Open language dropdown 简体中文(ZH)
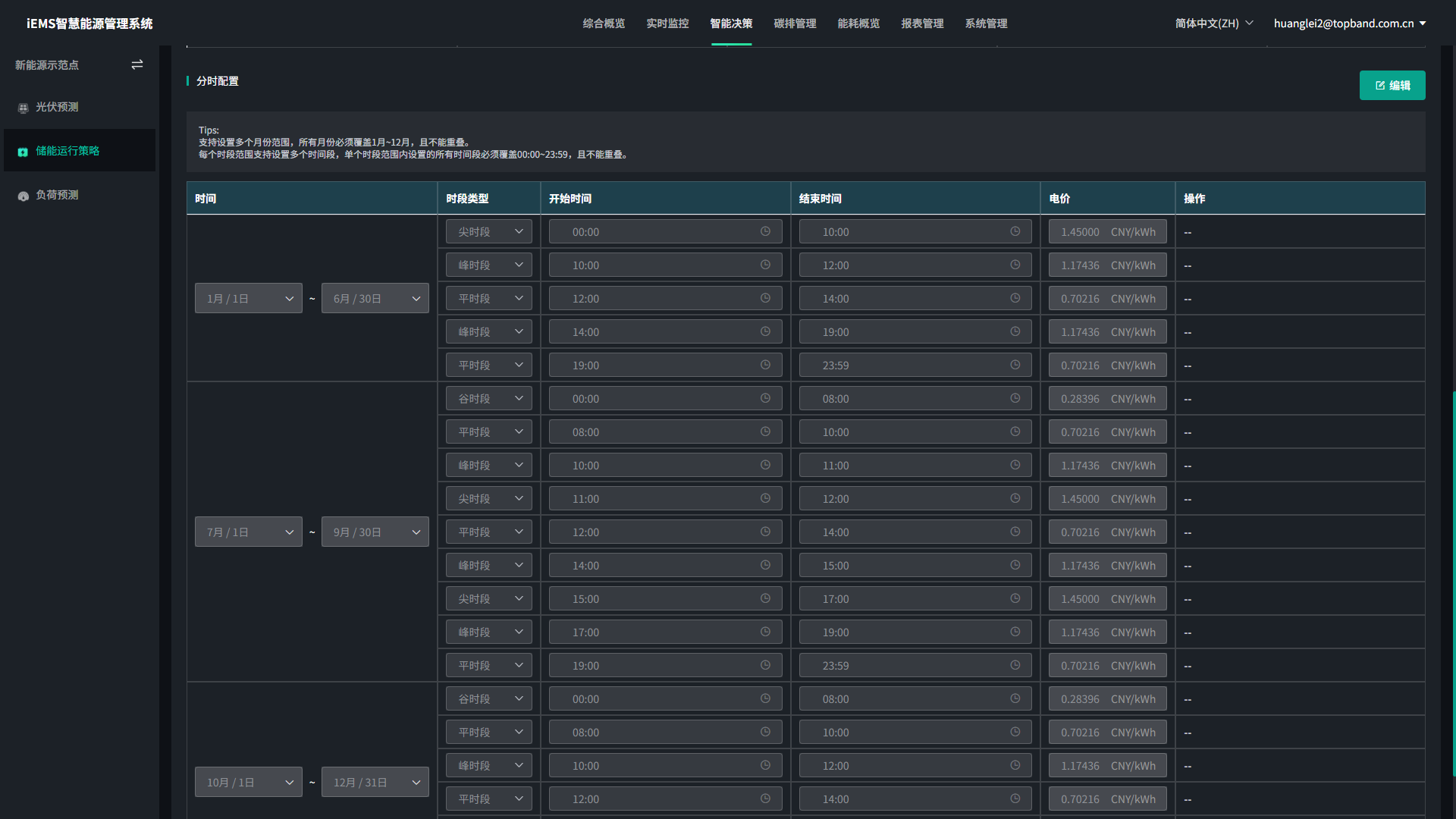Screen dimensions: 1456x819 coord(1214,24)
